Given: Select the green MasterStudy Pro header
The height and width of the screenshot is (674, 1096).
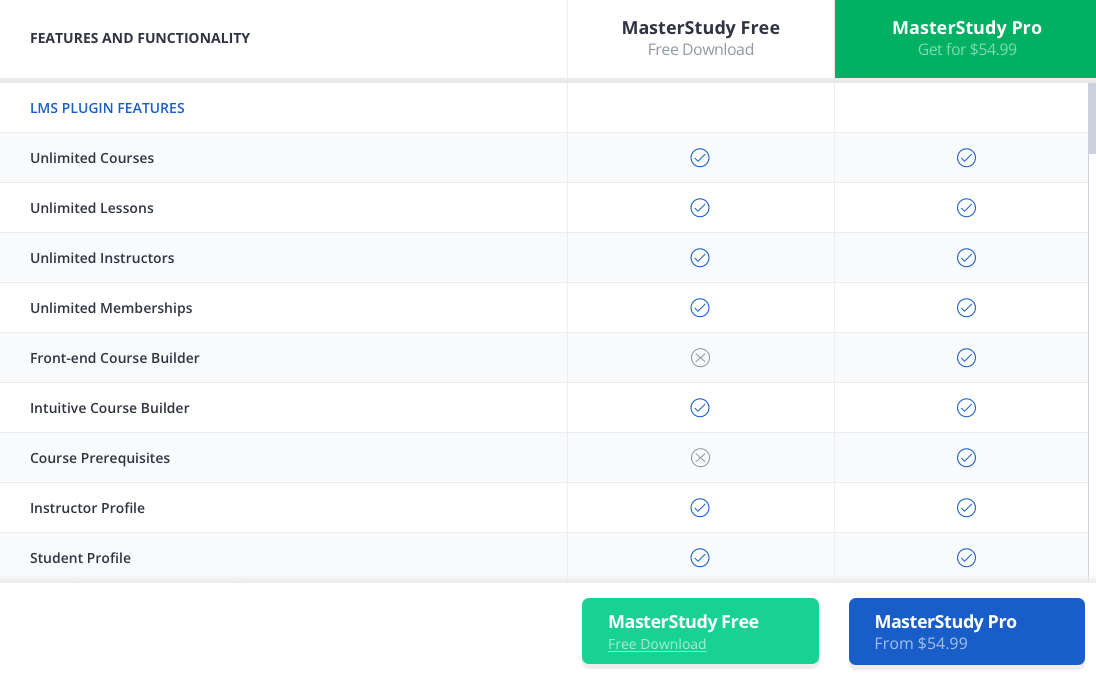Looking at the screenshot, I should click(966, 38).
